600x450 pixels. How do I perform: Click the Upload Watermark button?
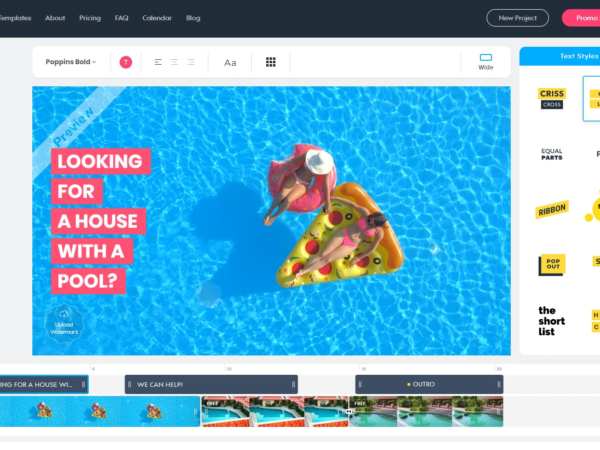(x=63, y=323)
